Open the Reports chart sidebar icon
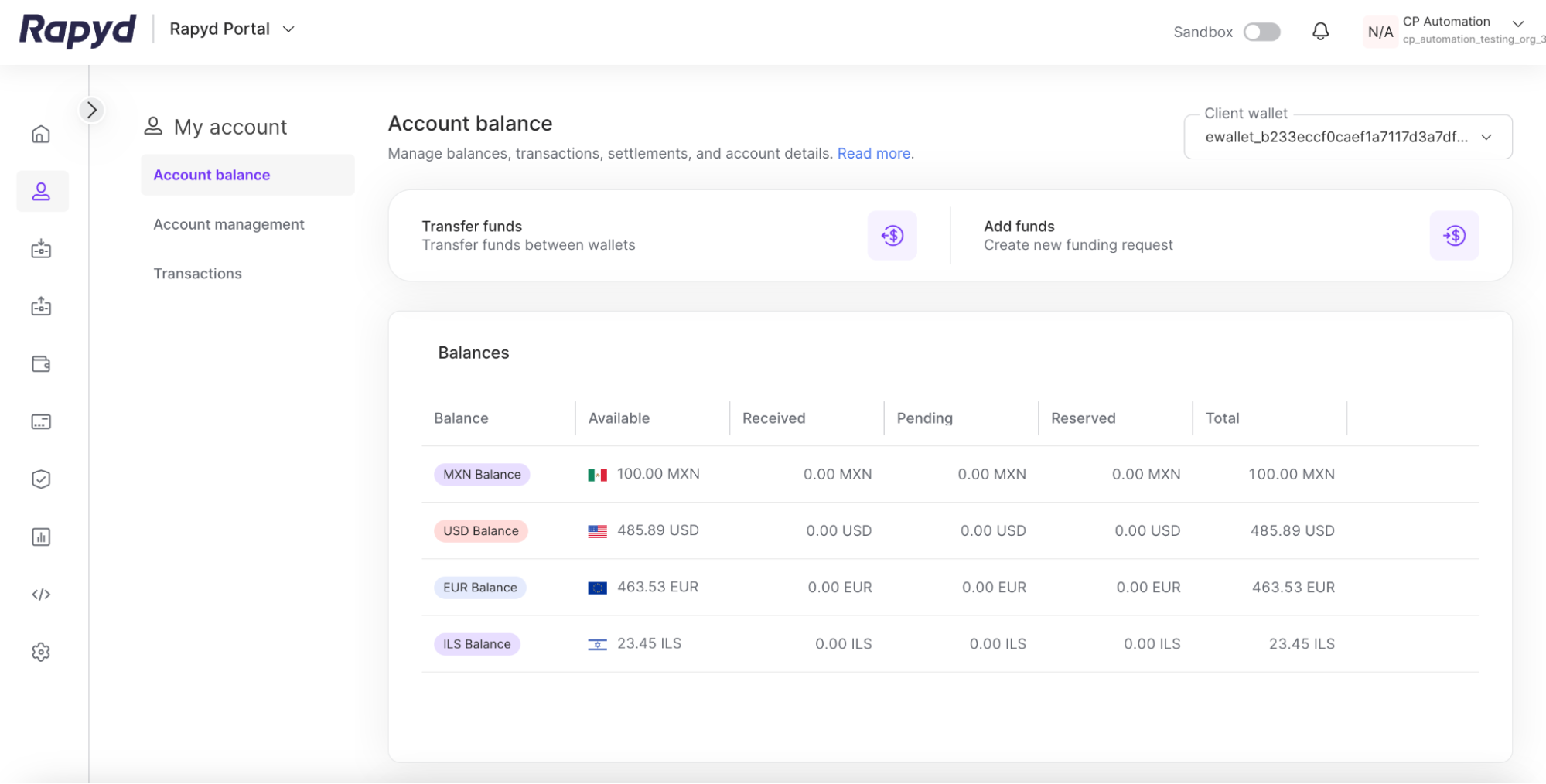Screen dimensions: 1546x784 (x=41, y=537)
